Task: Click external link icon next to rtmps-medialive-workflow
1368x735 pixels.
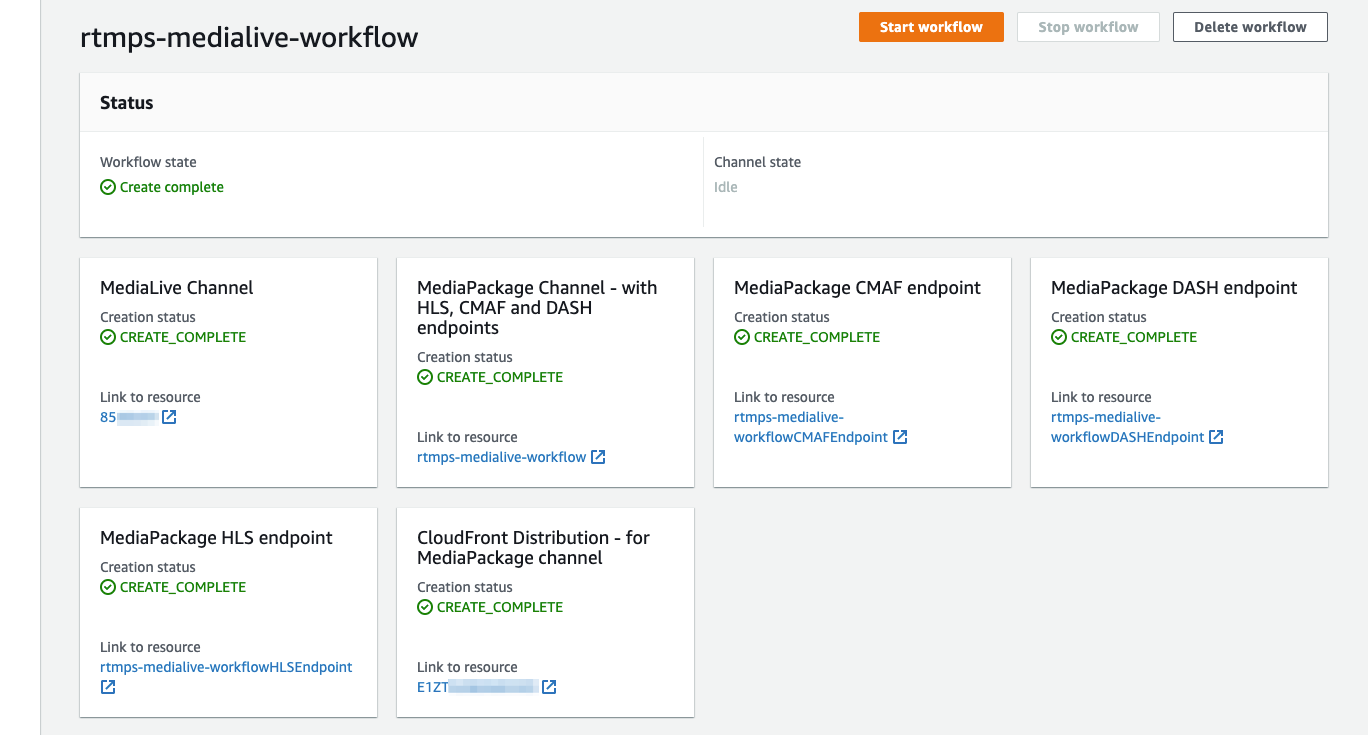Action: (x=598, y=457)
